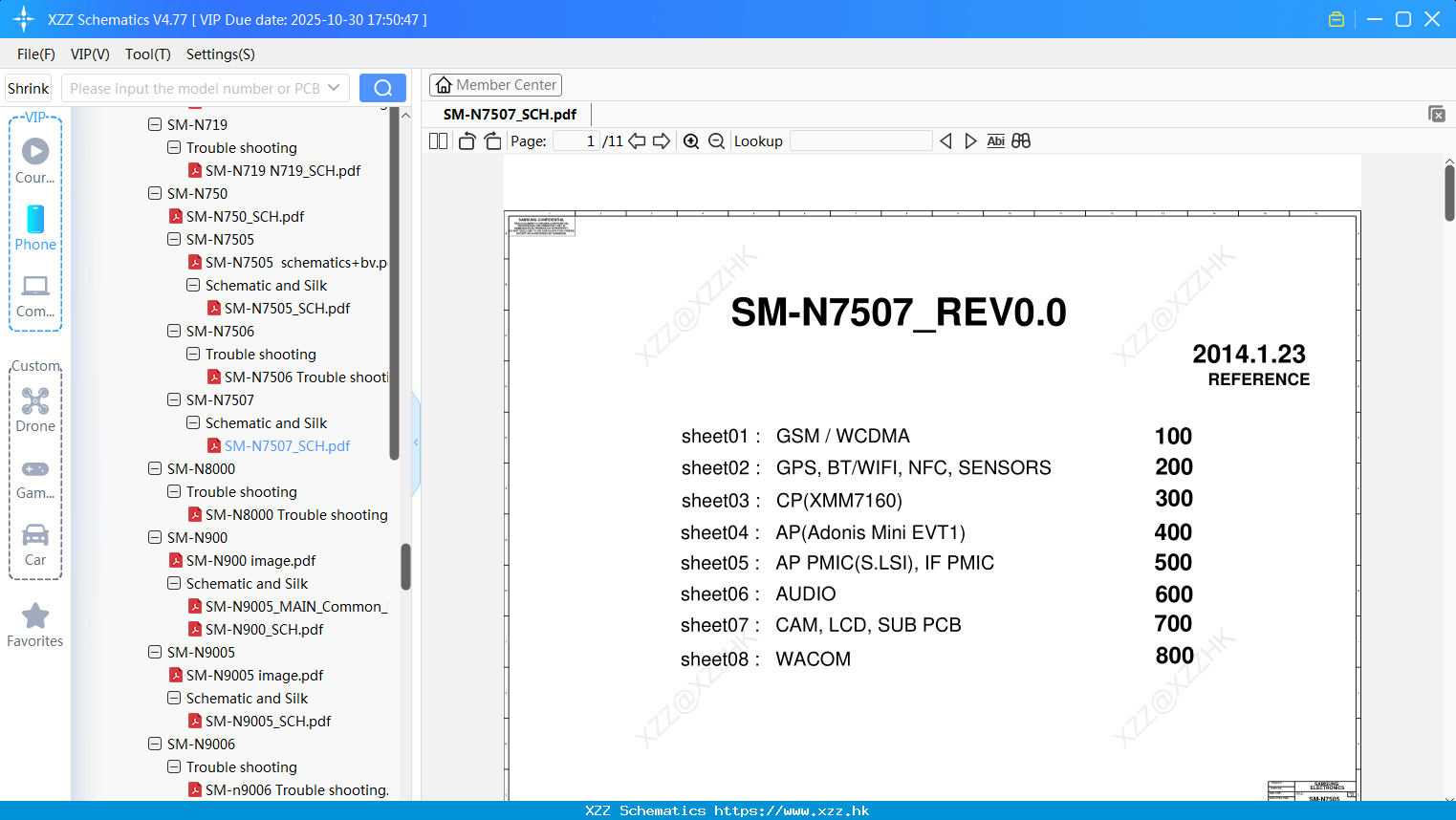Screen dimensions: 1456x820
Task: Click the binoculars search icon
Action: tap(1021, 140)
